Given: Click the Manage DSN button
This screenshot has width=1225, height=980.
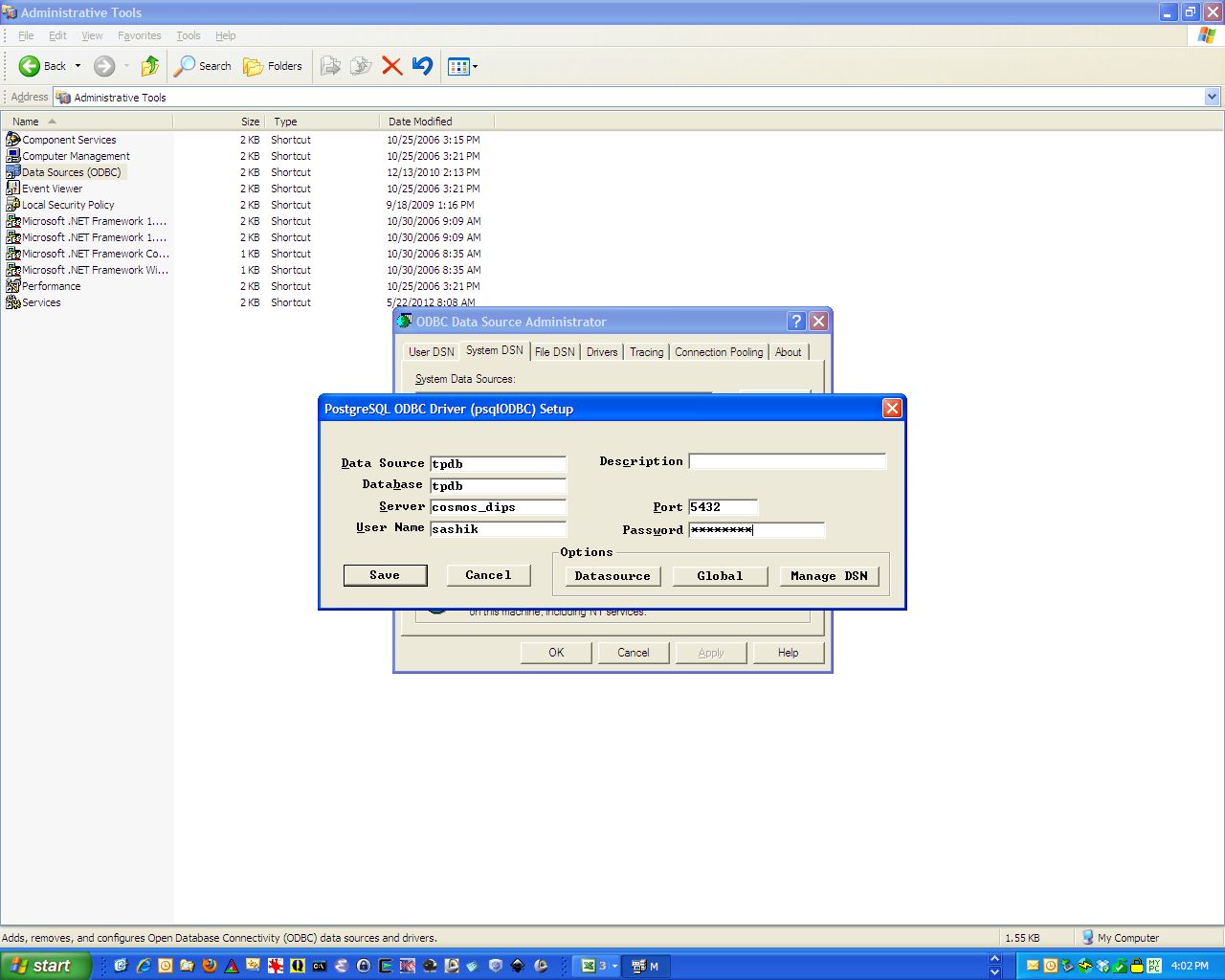Looking at the screenshot, I should click(829, 576).
